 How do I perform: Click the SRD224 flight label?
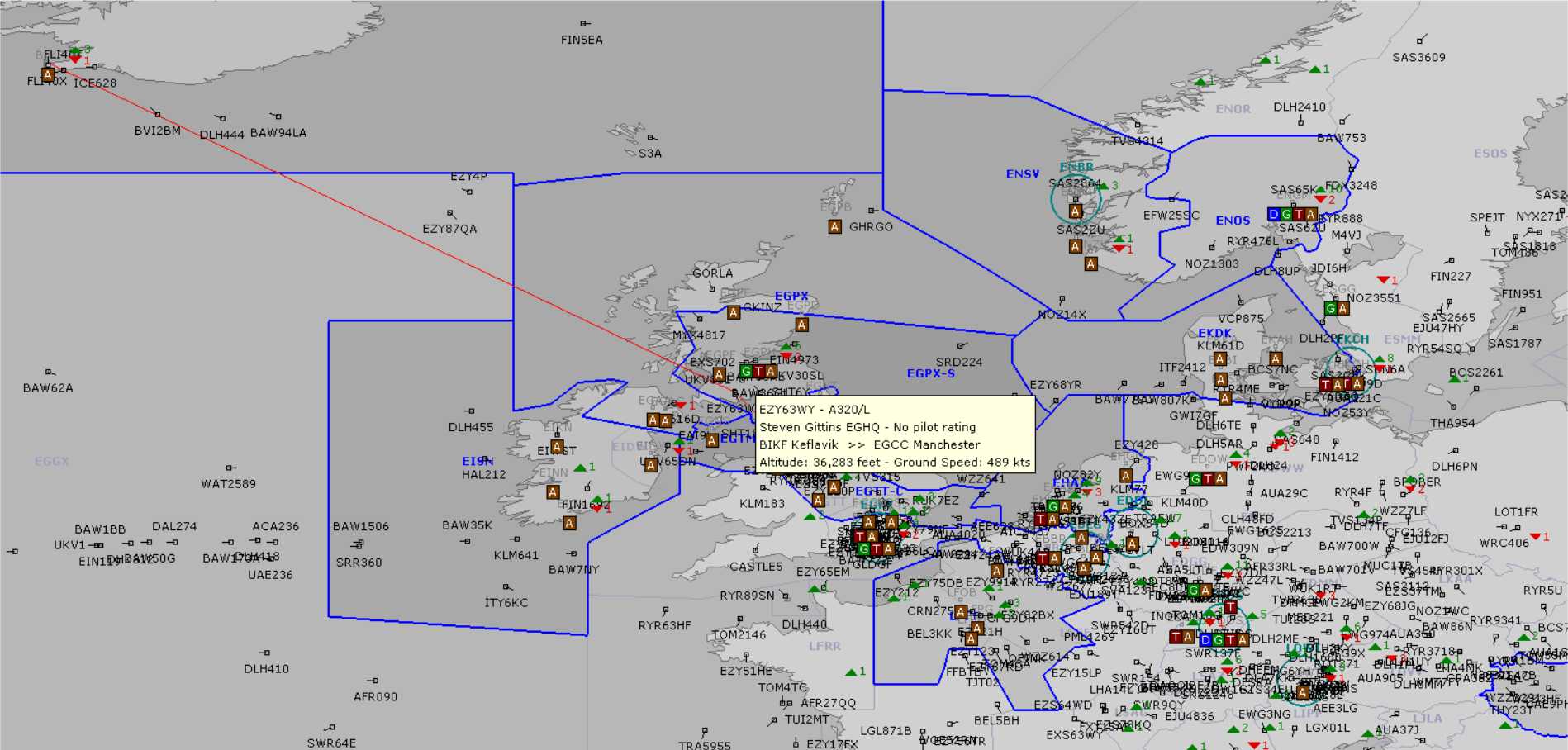959,363
